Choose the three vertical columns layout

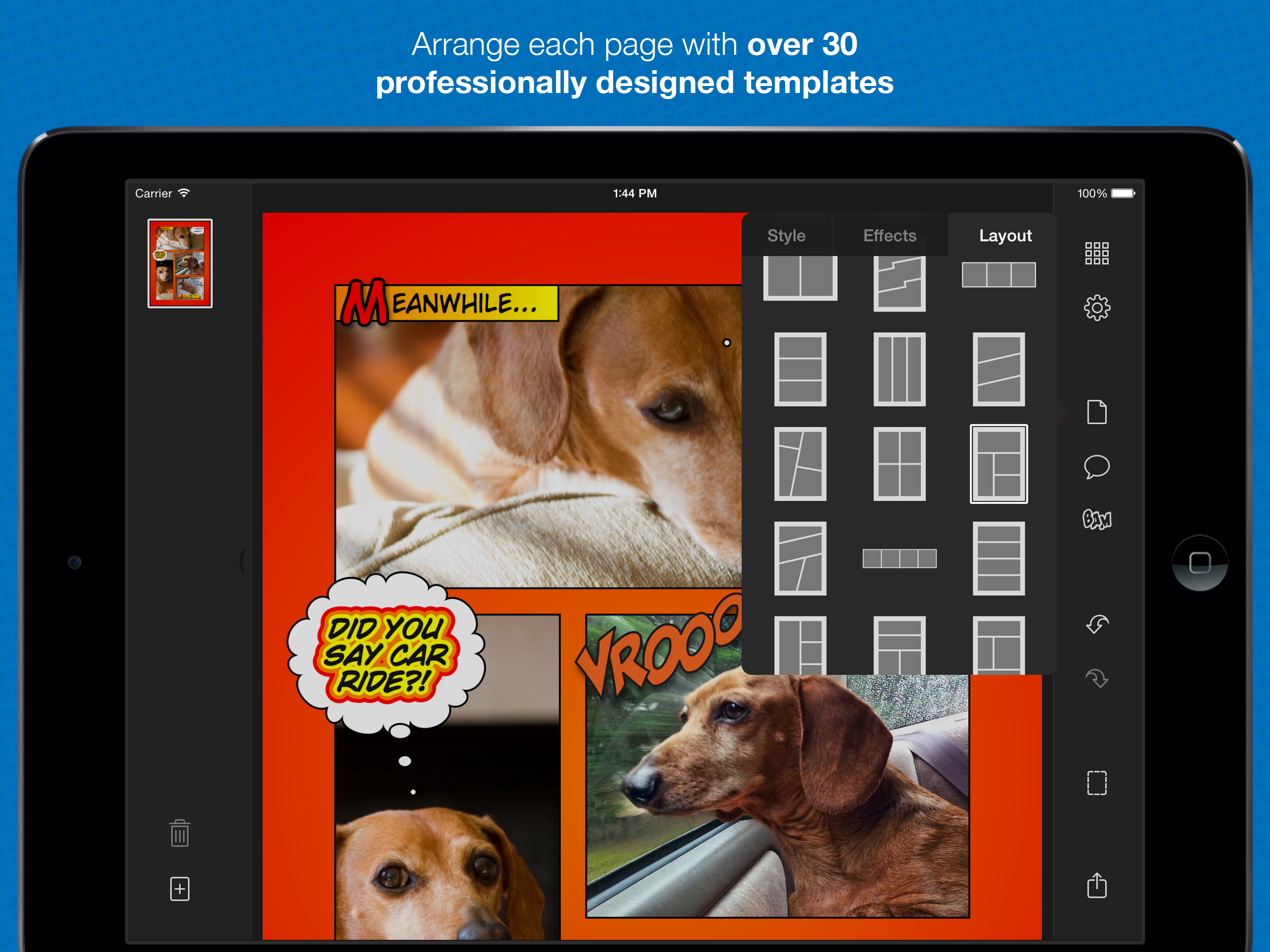coord(899,369)
